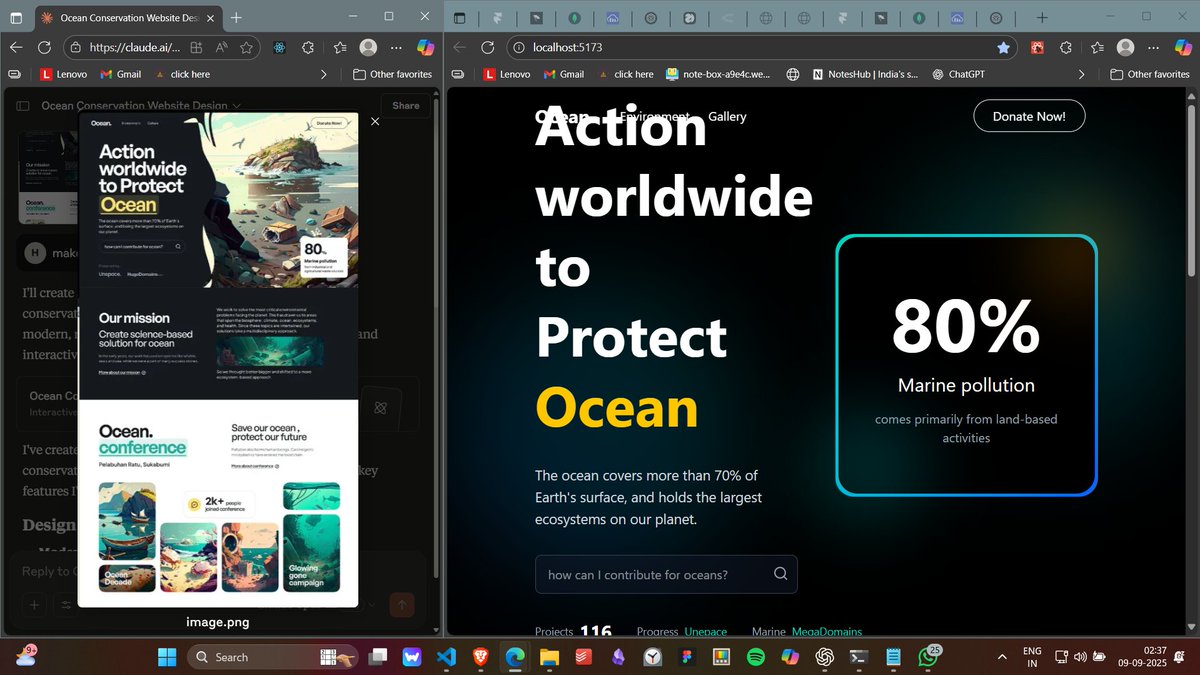
Task: Open Visual Studio Code from taskbar
Action: [x=446, y=657]
